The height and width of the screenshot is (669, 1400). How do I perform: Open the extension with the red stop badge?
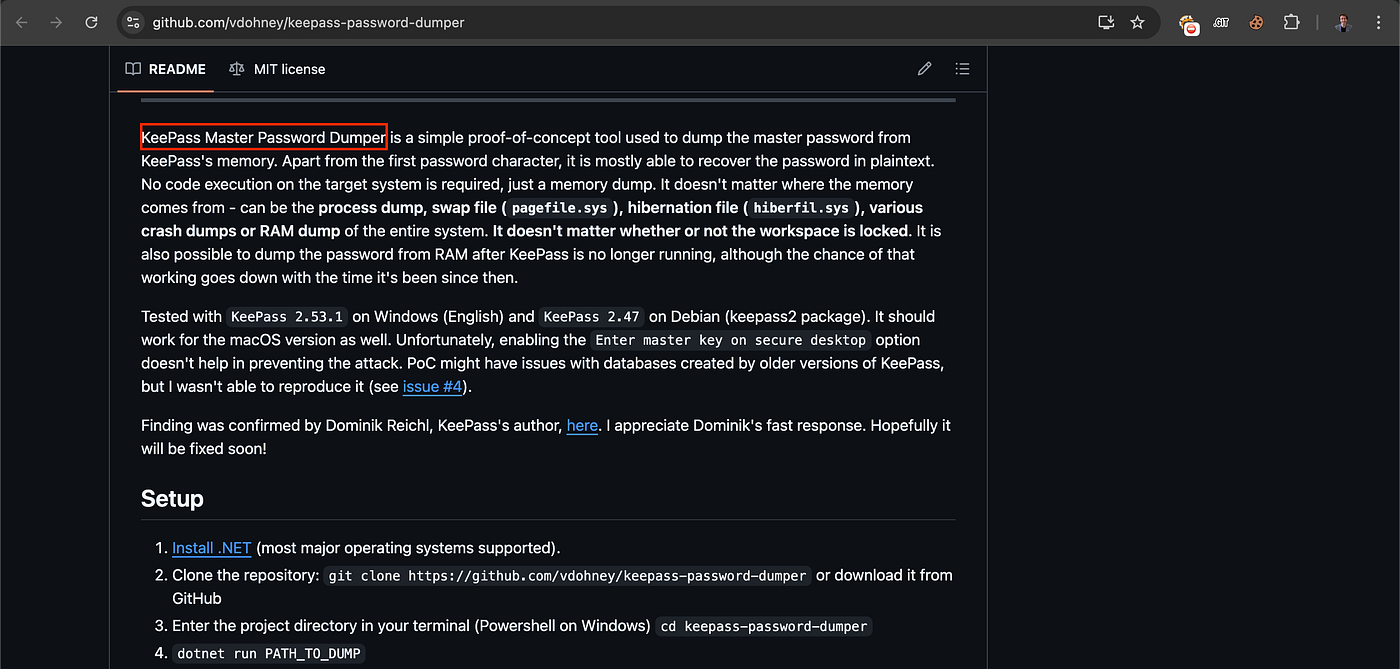(1188, 24)
